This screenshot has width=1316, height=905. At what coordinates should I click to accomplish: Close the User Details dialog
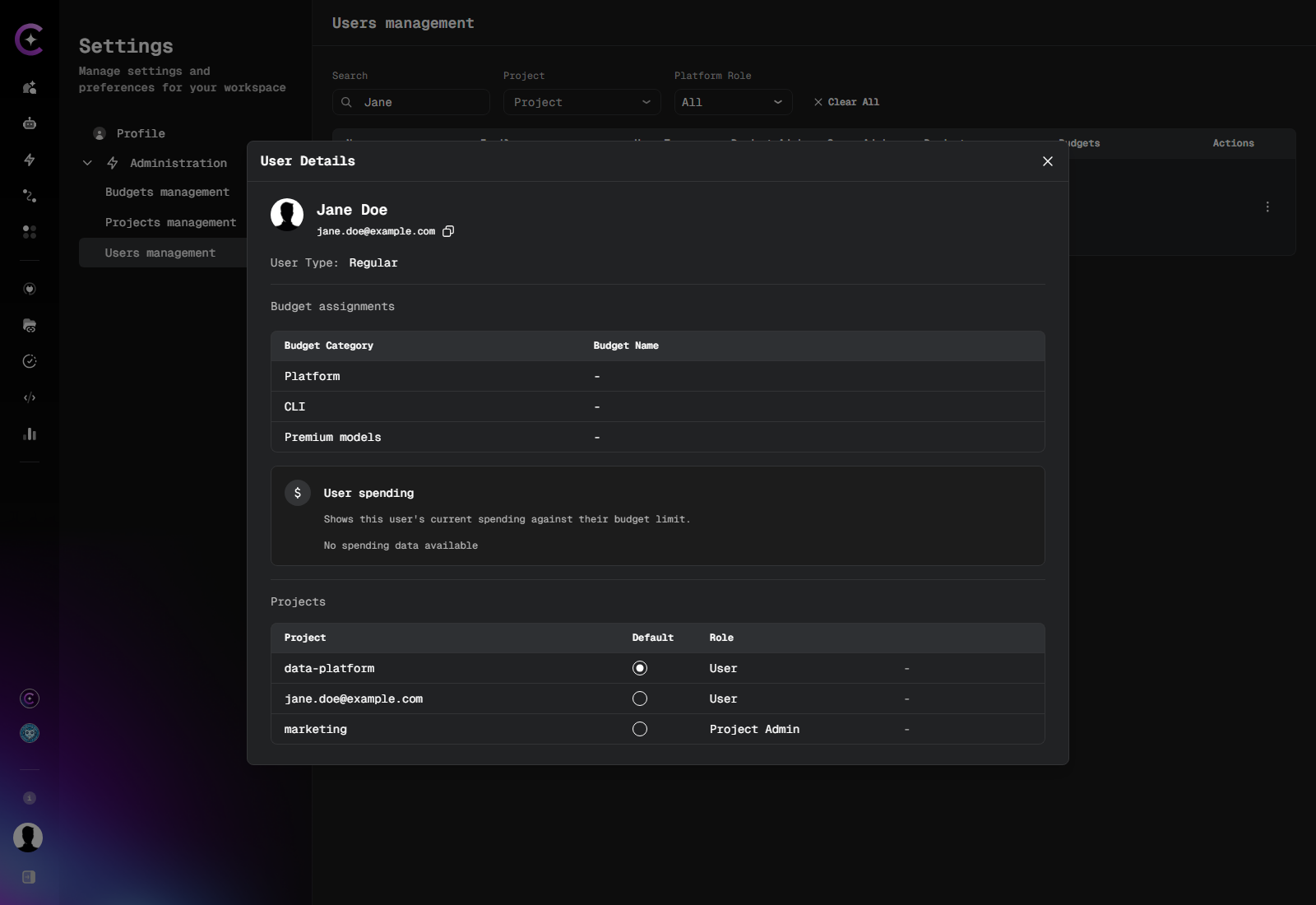coord(1048,161)
